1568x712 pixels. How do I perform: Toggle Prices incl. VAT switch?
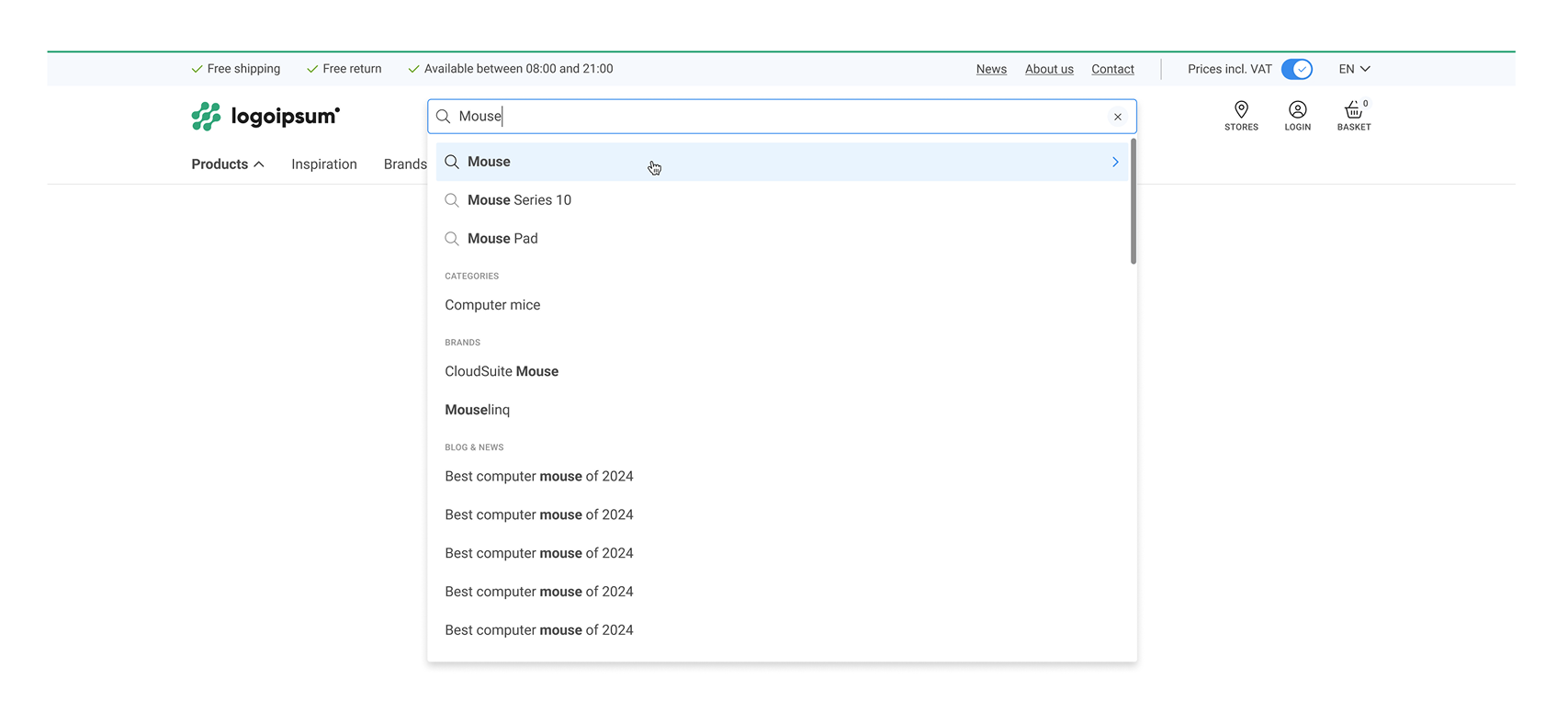[x=1296, y=69]
